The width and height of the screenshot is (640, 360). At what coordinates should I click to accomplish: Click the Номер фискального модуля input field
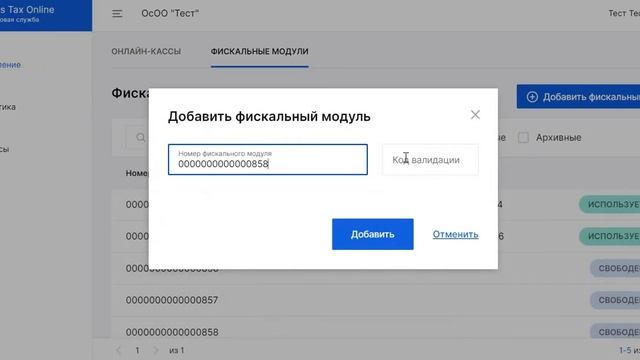pyautogui.click(x=268, y=160)
